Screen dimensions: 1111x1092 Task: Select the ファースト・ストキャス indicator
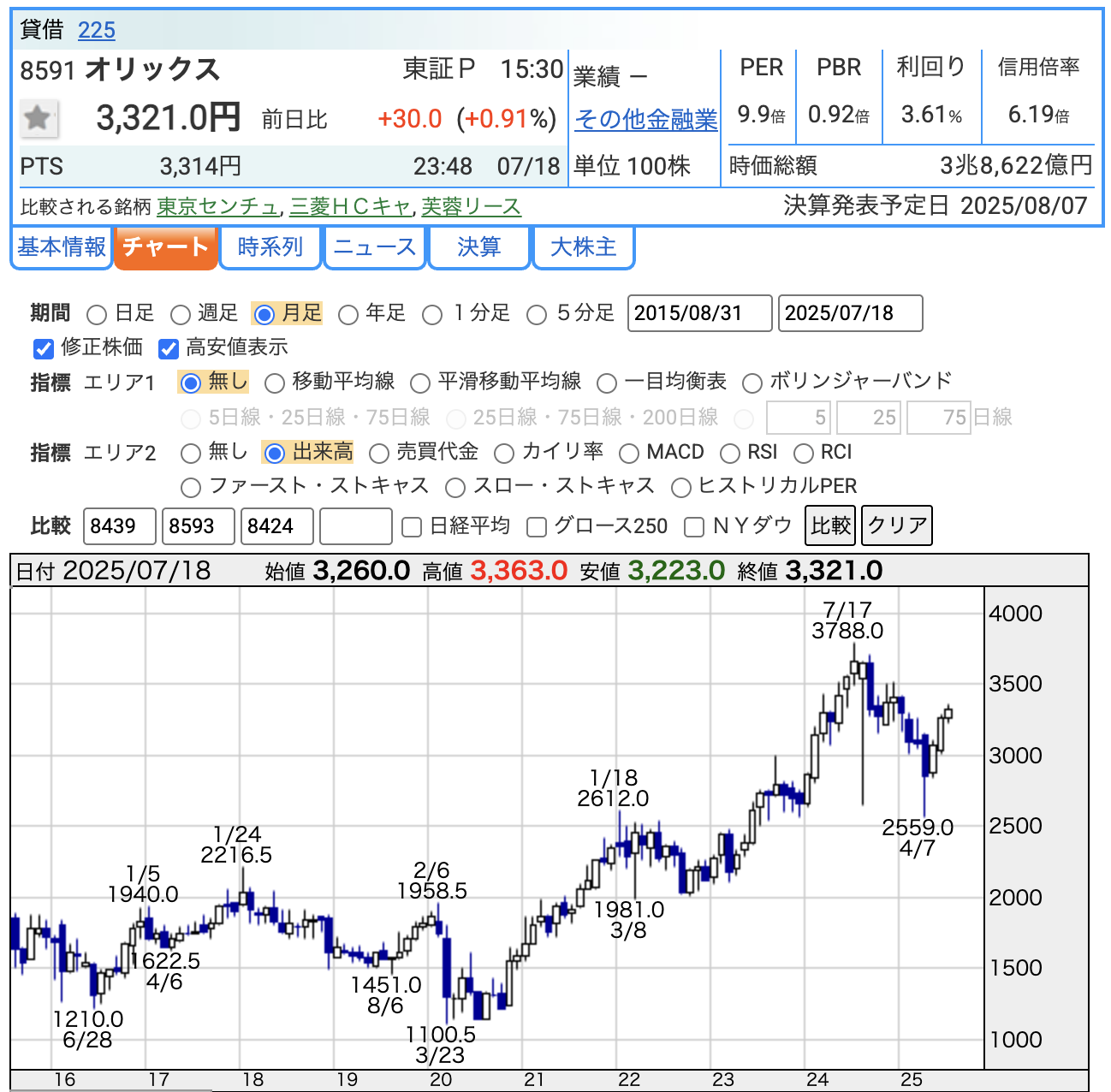[x=191, y=487]
